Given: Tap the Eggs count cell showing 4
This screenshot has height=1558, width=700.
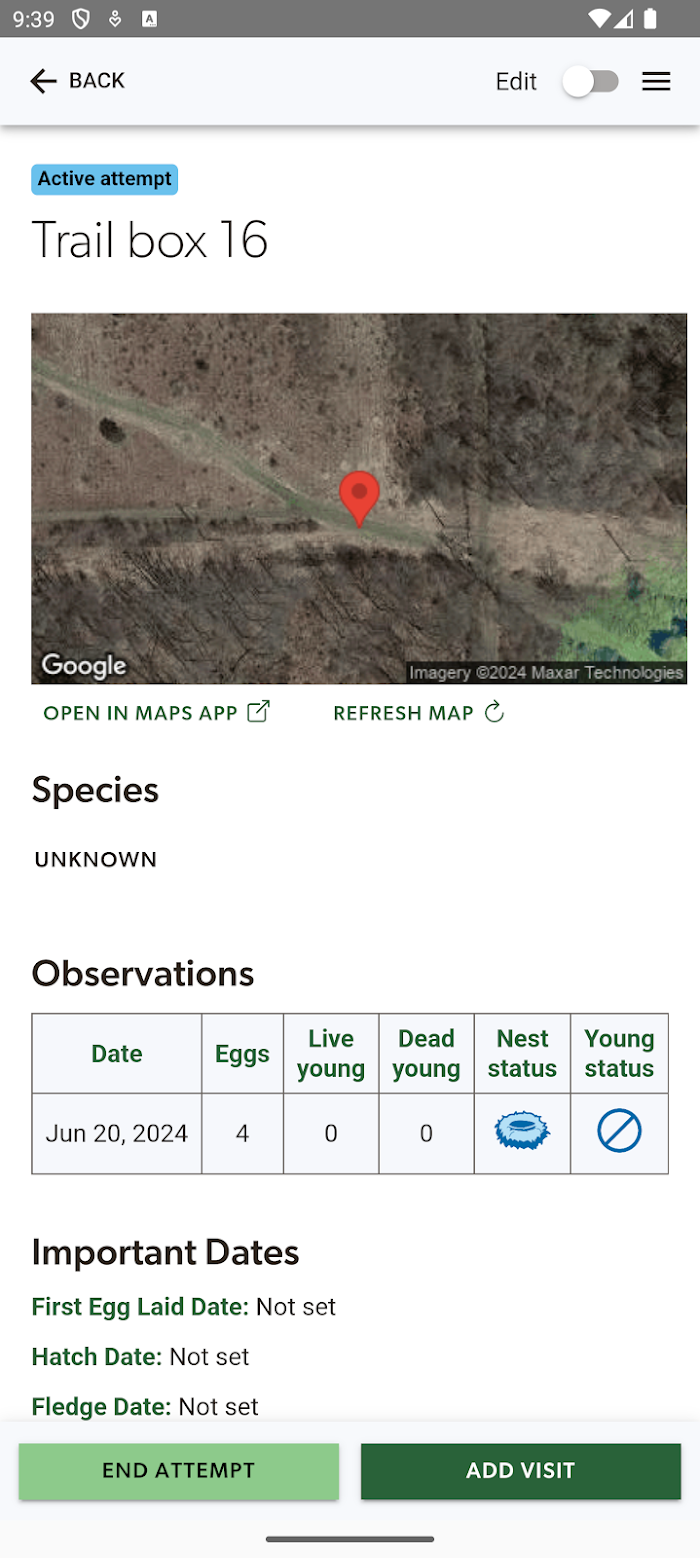Looking at the screenshot, I should coord(242,1133).
